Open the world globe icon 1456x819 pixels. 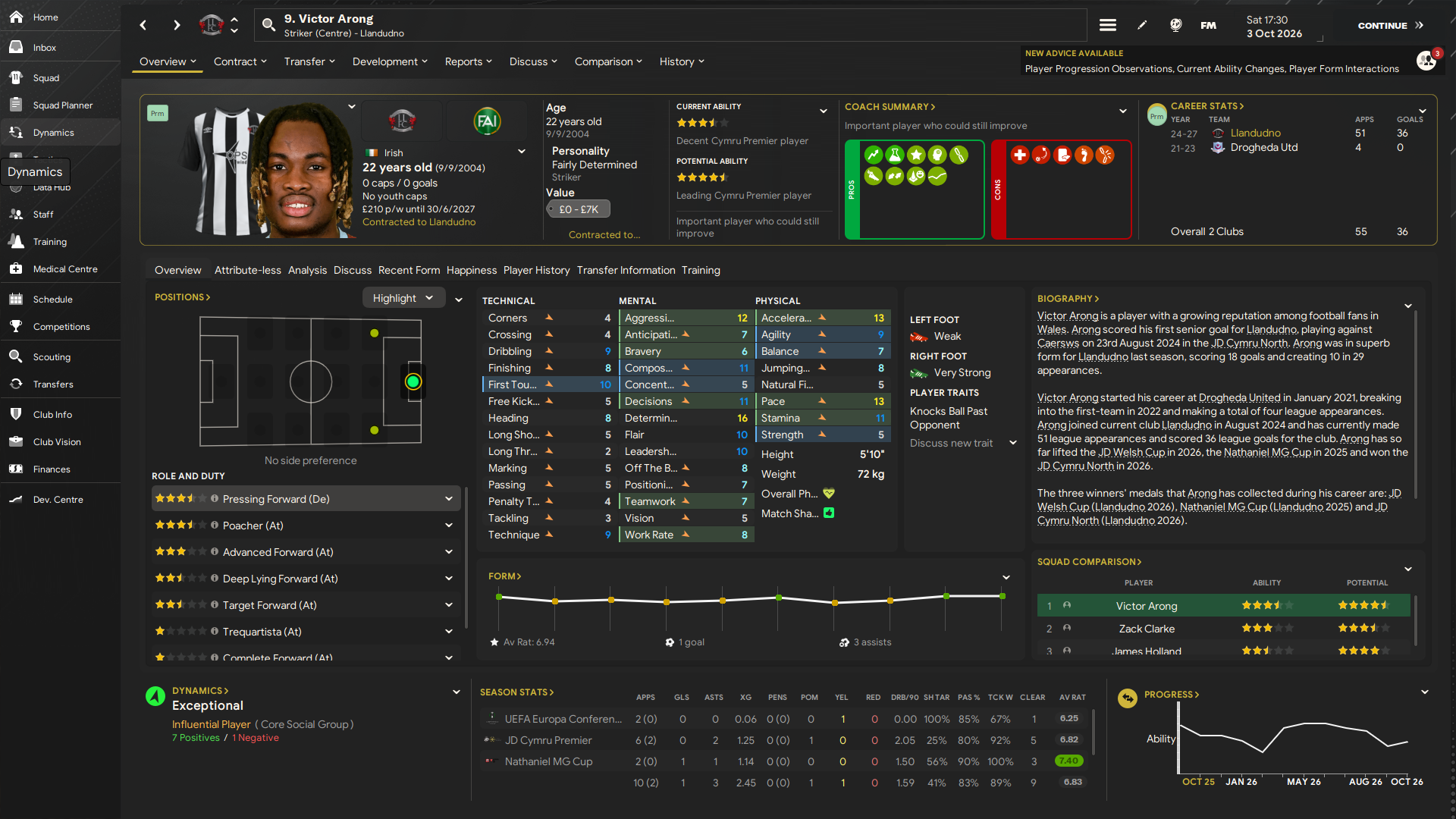1175,25
